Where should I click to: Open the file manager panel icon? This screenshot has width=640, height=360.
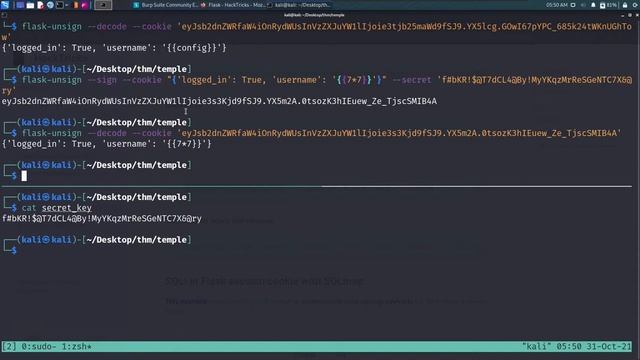[x=30, y=5]
